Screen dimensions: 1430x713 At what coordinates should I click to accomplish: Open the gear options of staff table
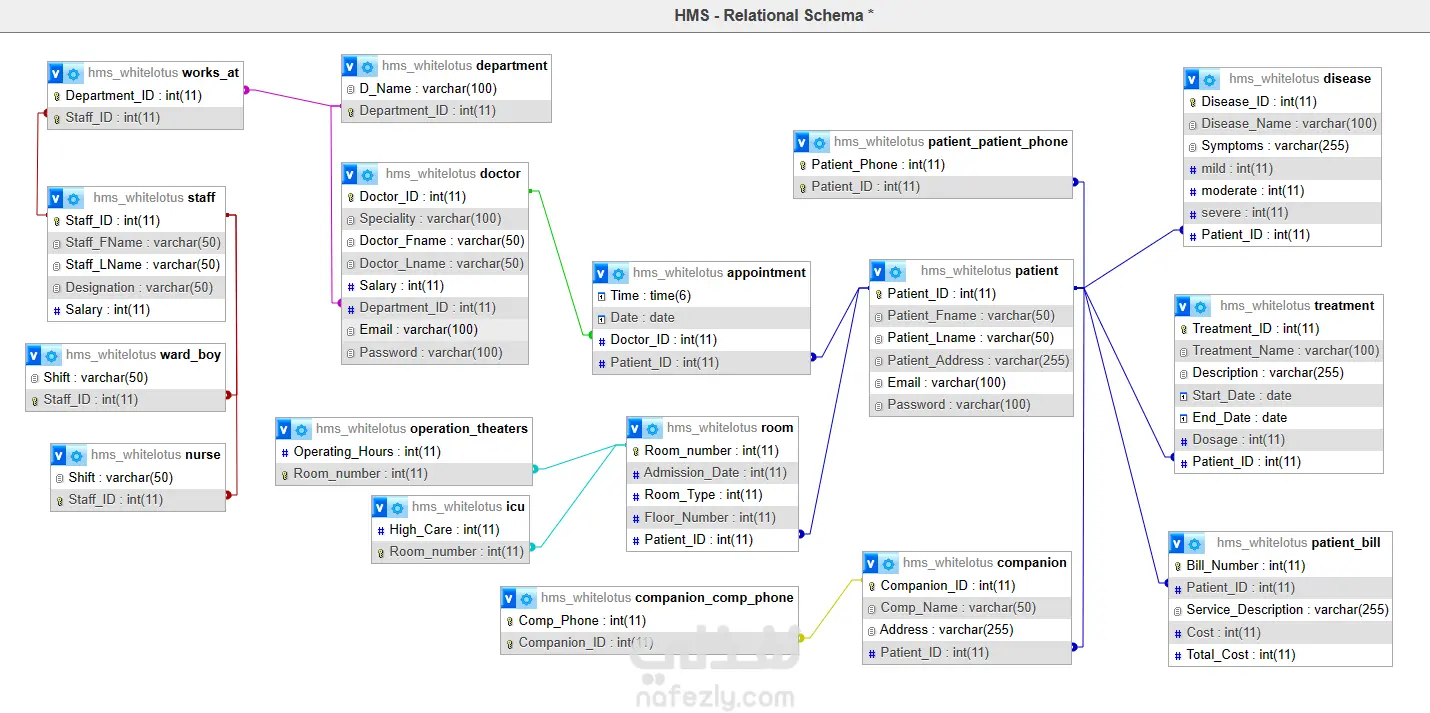coord(74,198)
